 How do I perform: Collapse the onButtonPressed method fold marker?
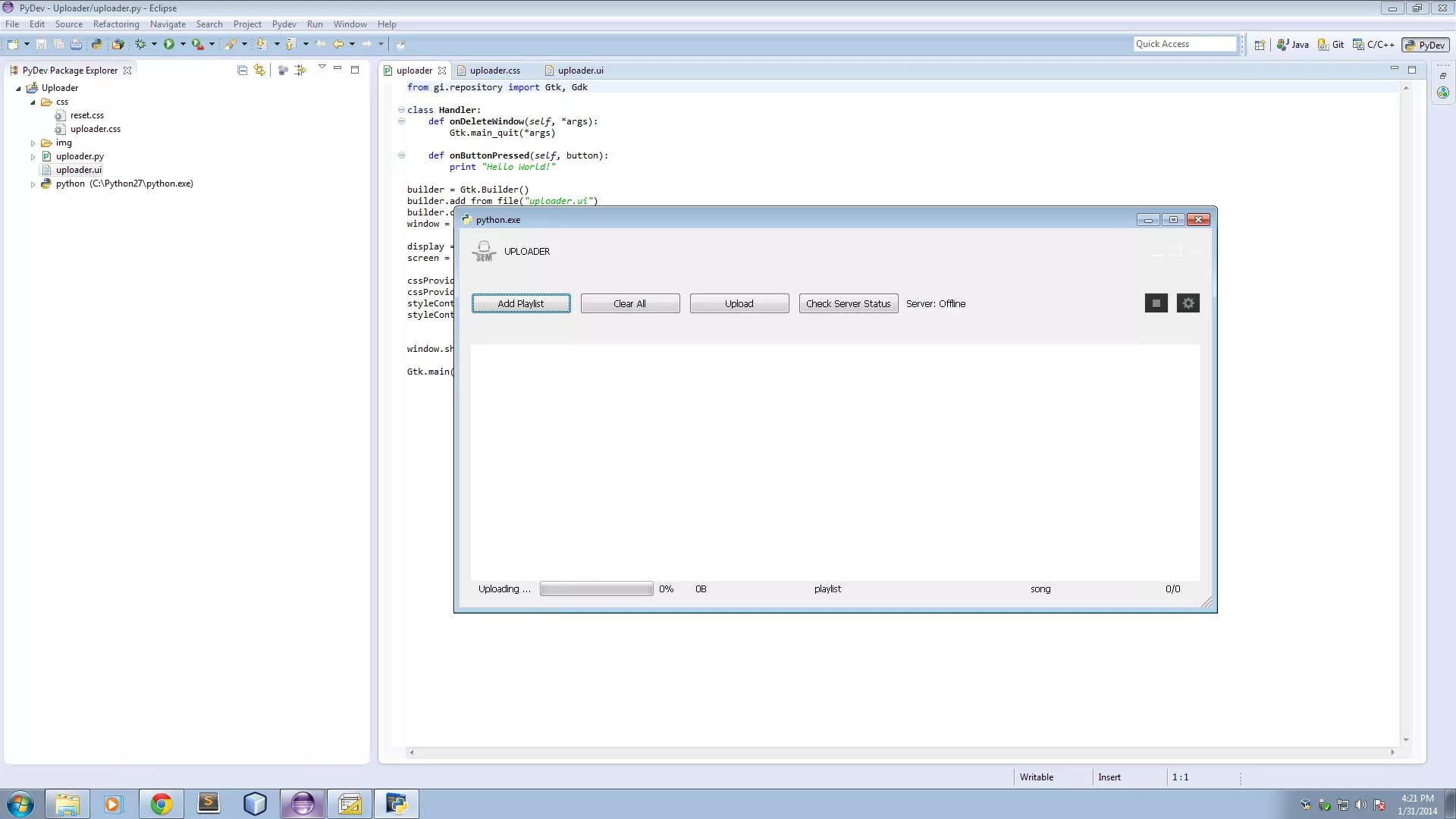[x=401, y=155]
